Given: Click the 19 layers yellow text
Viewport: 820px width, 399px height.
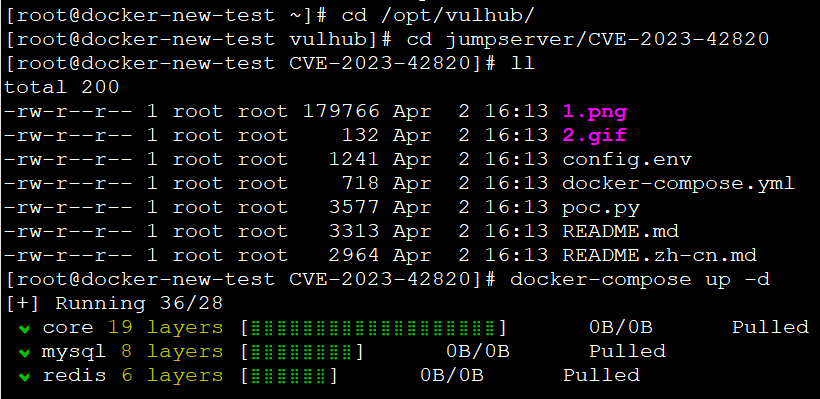Looking at the screenshot, I should [166, 328].
